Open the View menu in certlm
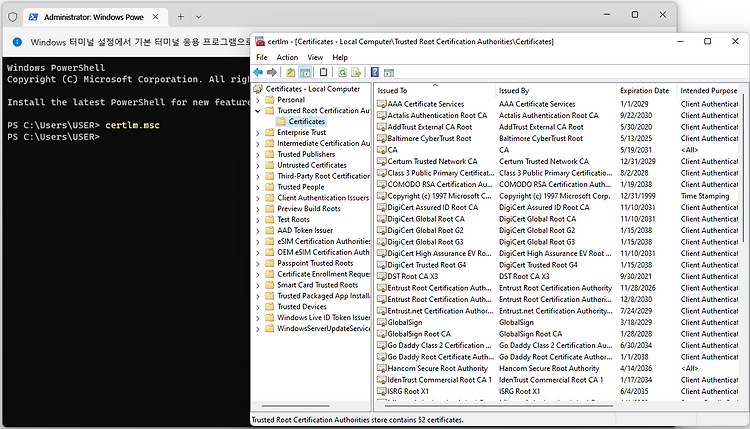This screenshot has height=429, width=750. [x=315, y=57]
